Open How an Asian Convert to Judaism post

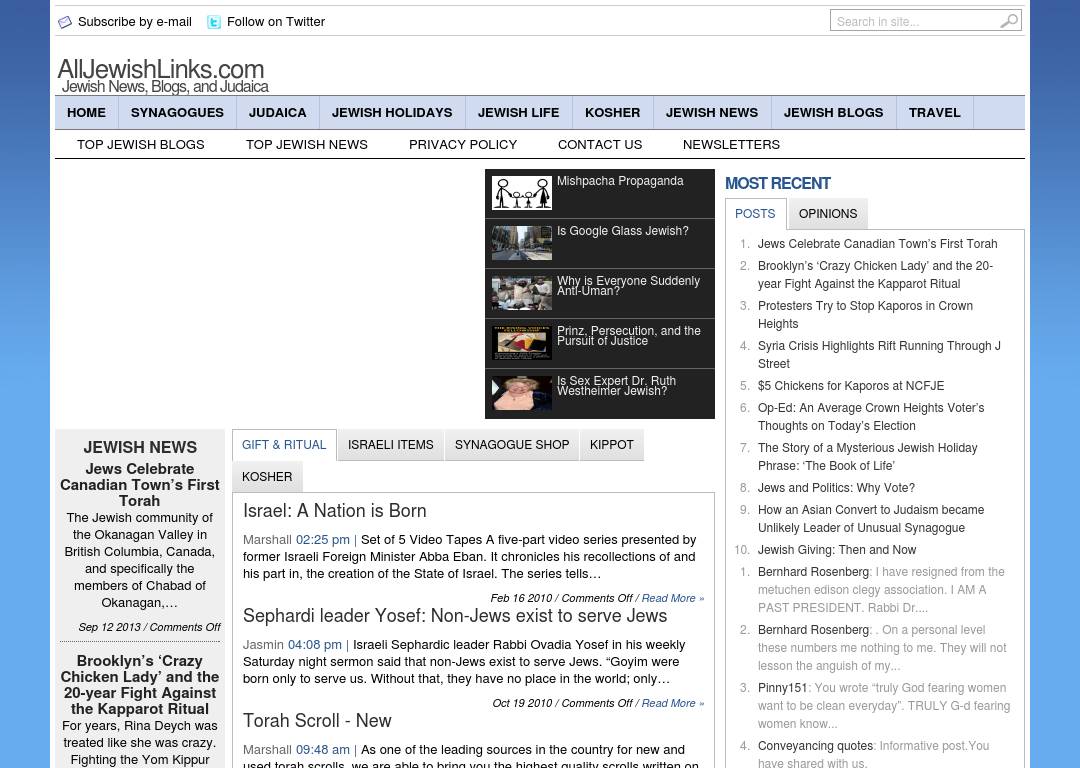coord(871,519)
